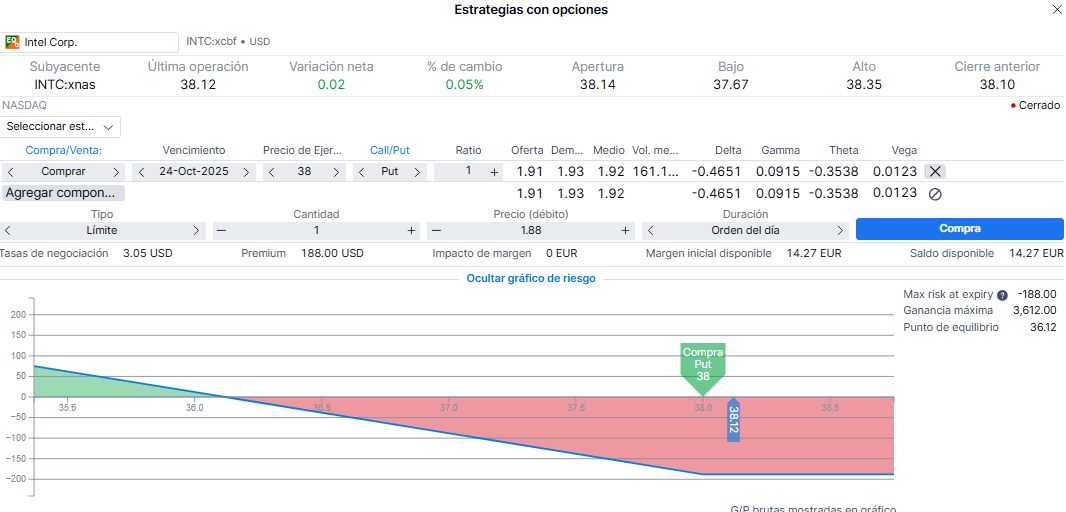Increase Cantidad with the plus icon
The height and width of the screenshot is (512, 1066).
pos(411,230)
